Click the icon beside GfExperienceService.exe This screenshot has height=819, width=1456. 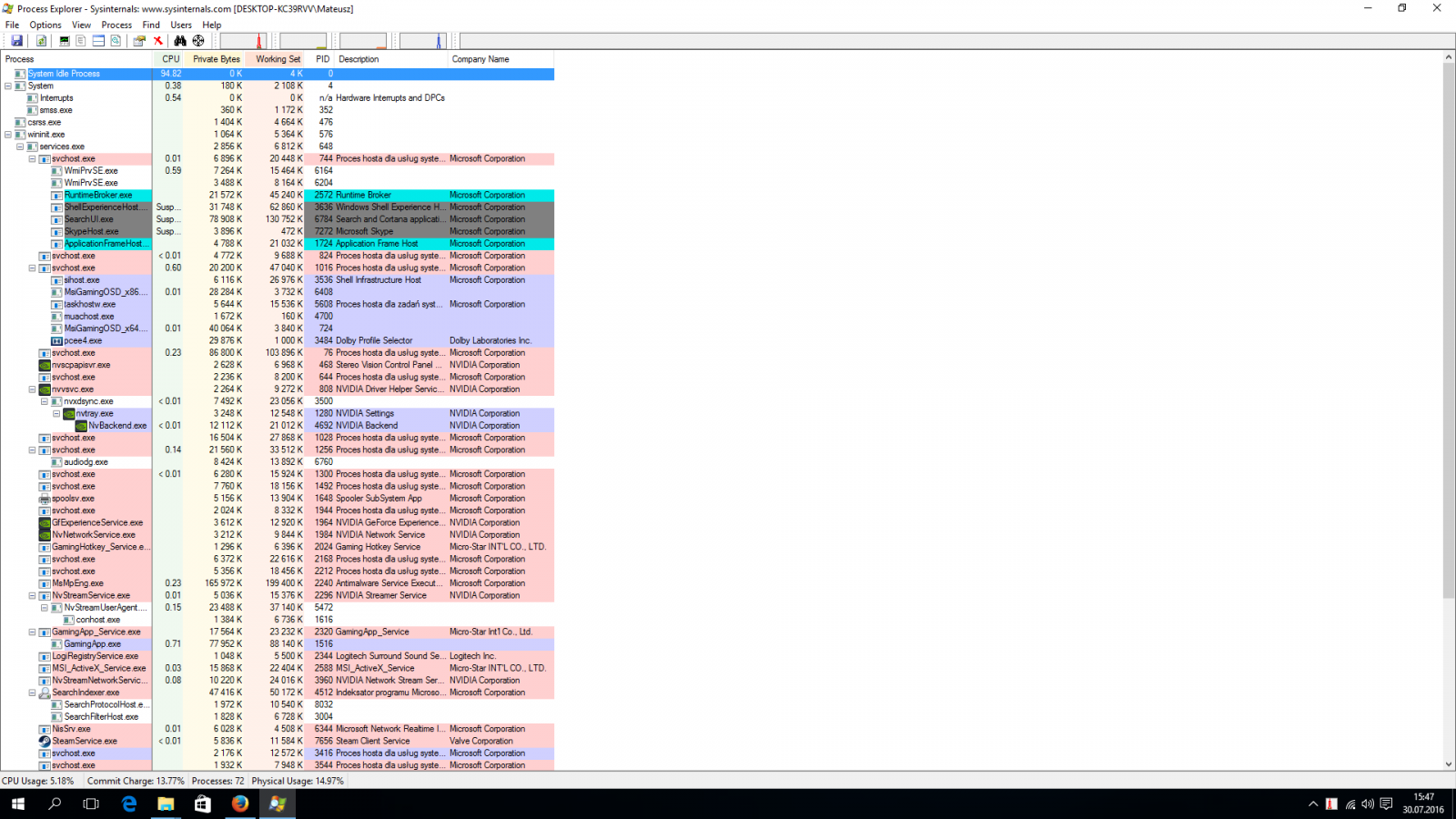(x=45, y=522)
